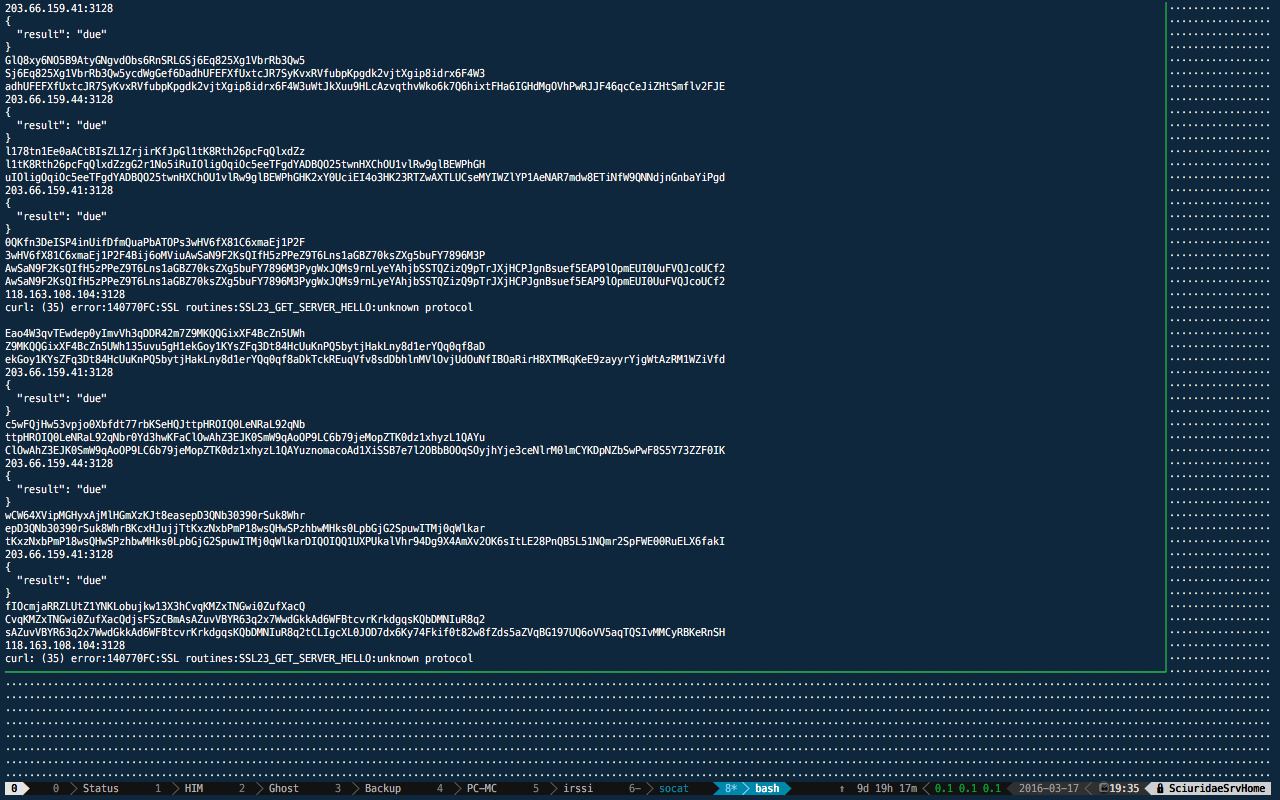Click the lock icon beside the hostname

click(1159, 788)
